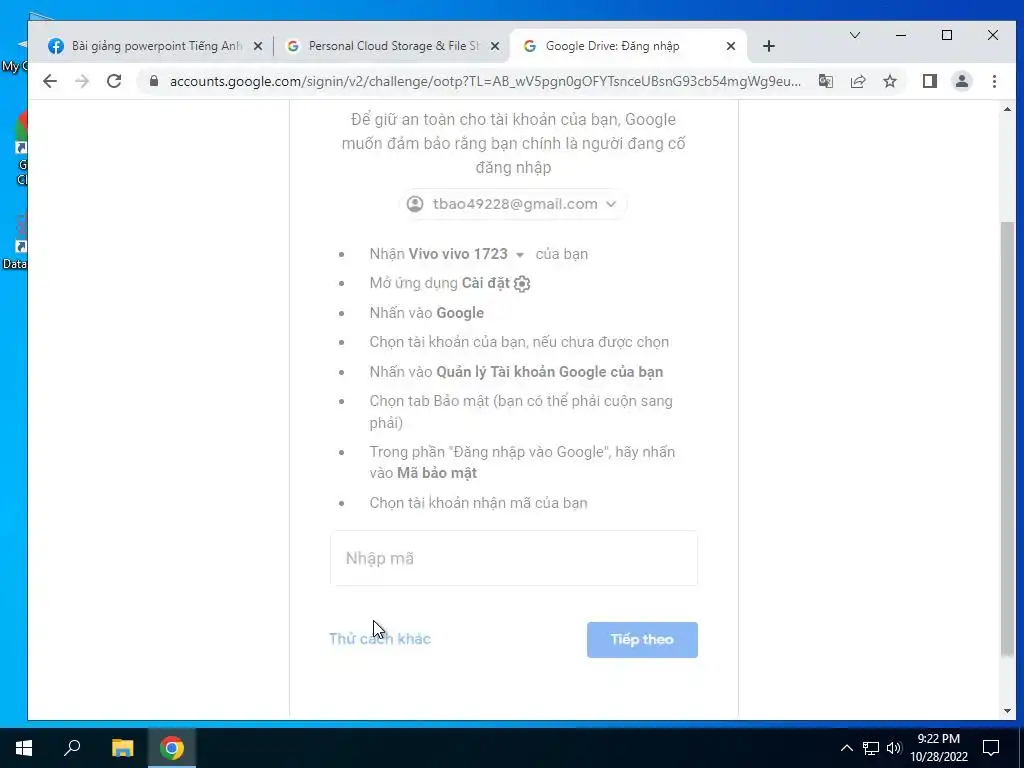Viewport: 1024px width, 768px height.
Task: Click the Nhập mã code field
Action: (x=514, y=558)
